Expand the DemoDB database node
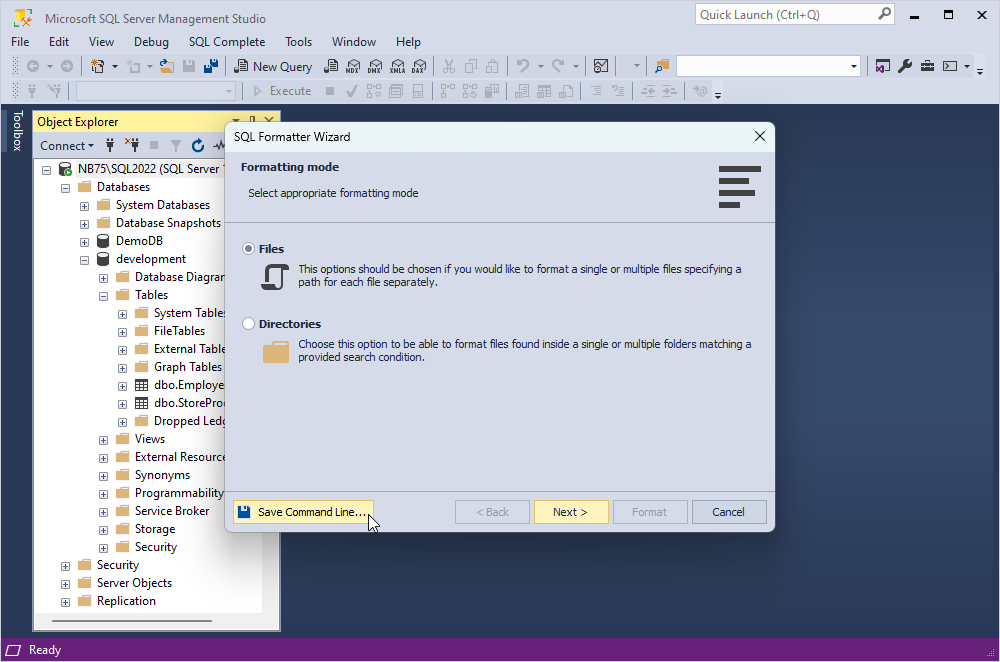The image size is (1000, 662). click(x=84, y=242)
